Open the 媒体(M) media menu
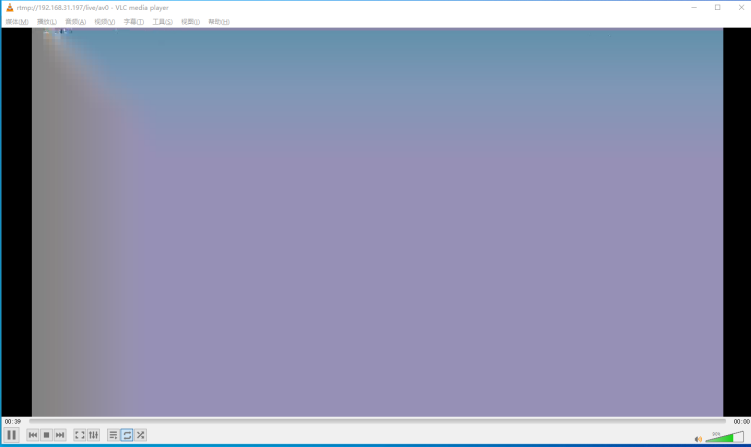The image size is (751, 447). coord(17,22)
